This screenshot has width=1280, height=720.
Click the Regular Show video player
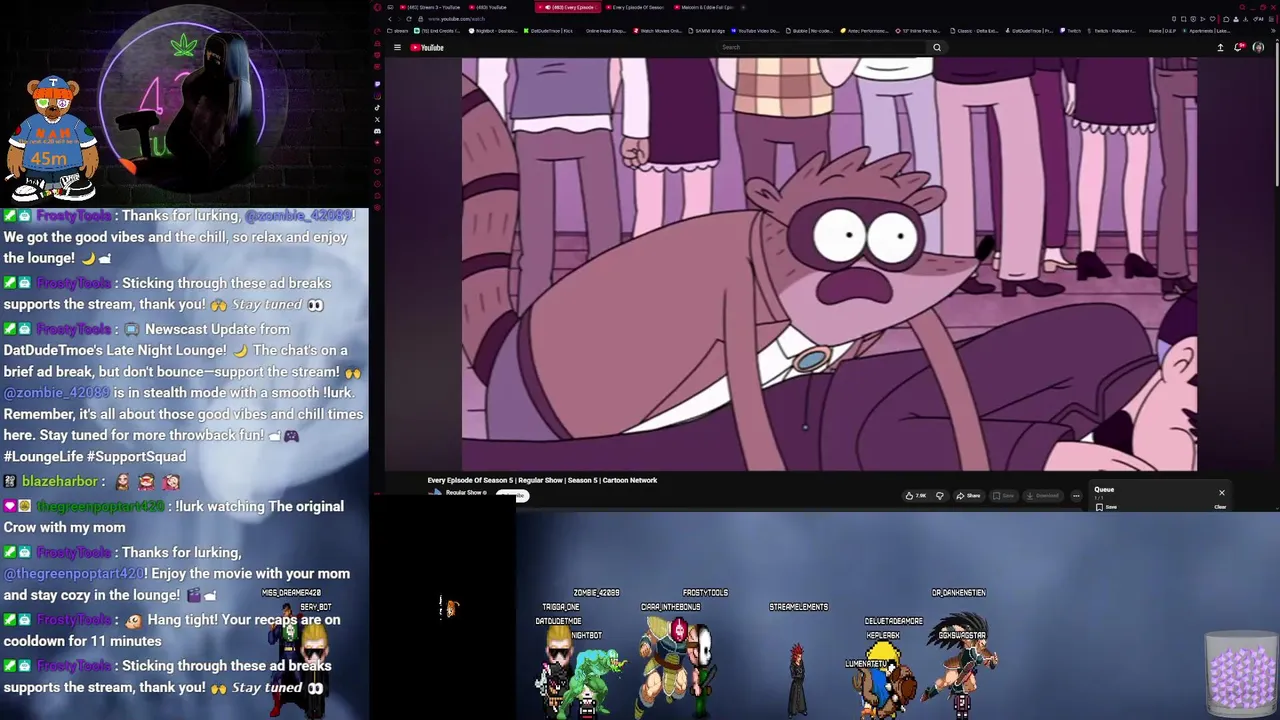click(x=829, y=264)
